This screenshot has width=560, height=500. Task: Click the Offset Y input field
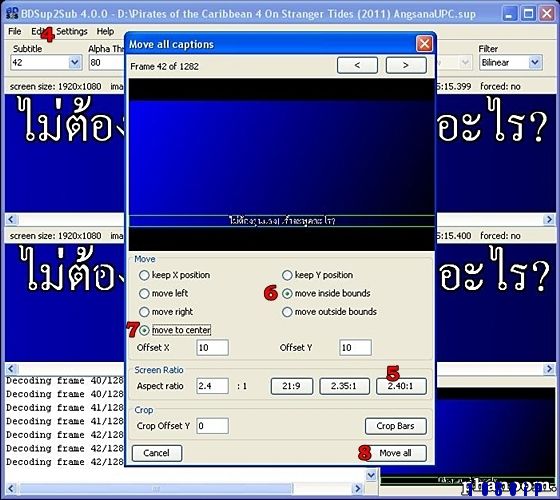355,348
